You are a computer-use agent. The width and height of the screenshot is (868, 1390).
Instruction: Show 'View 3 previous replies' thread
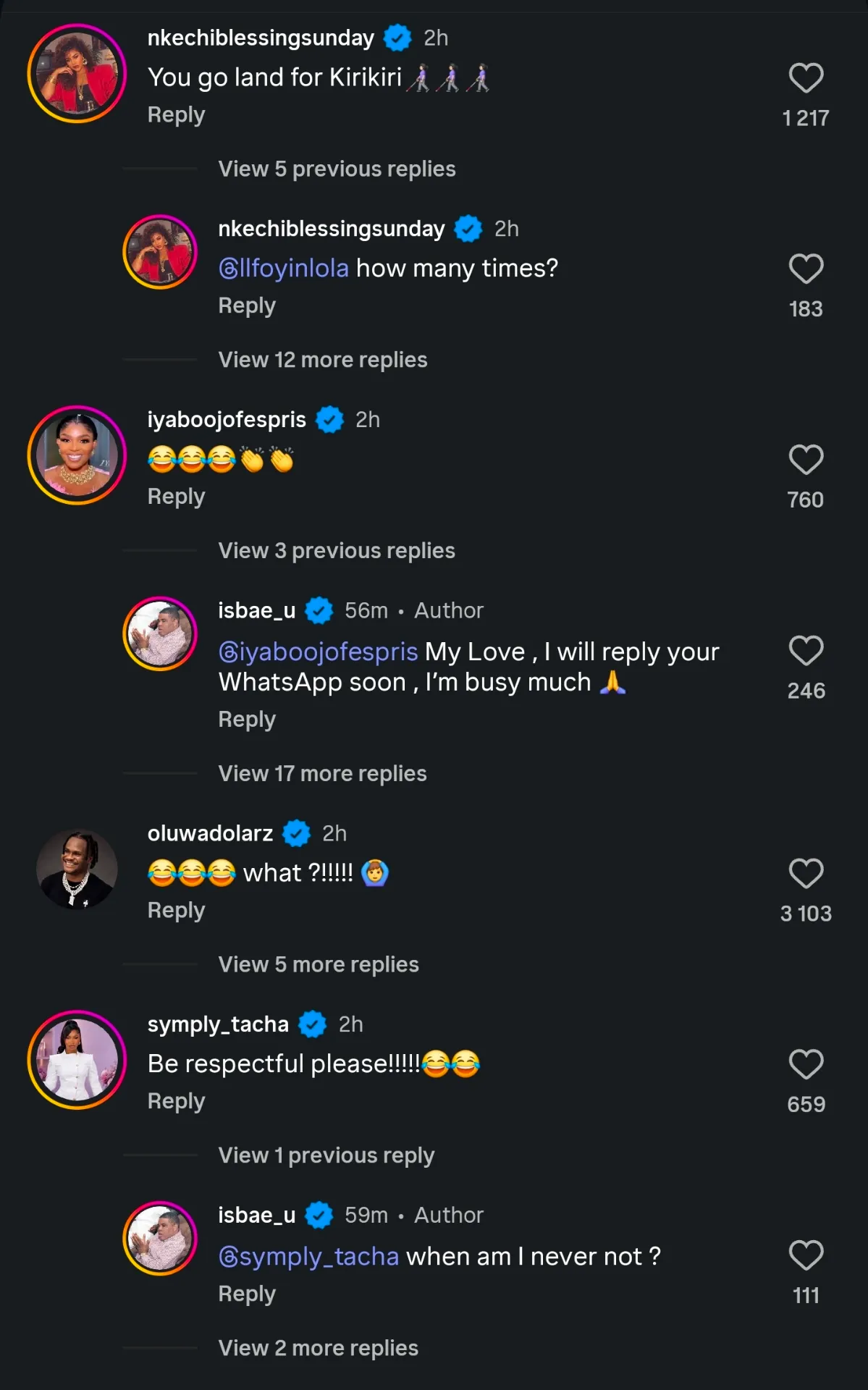click(x=337, y=550)
